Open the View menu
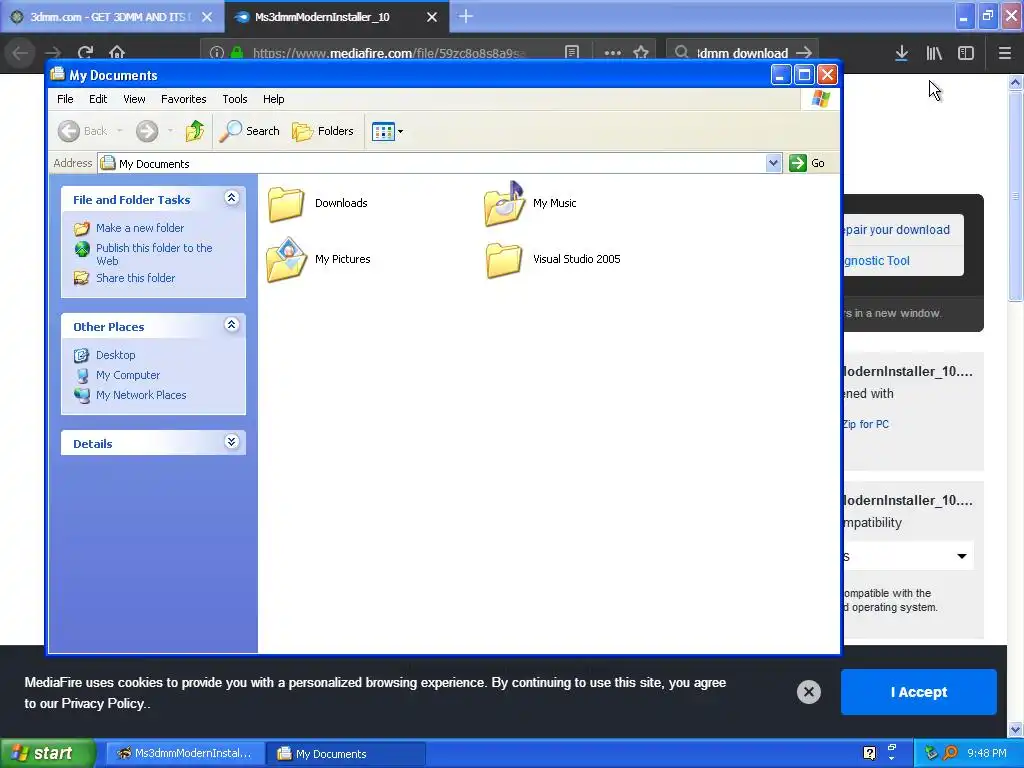 pos(134,99)
